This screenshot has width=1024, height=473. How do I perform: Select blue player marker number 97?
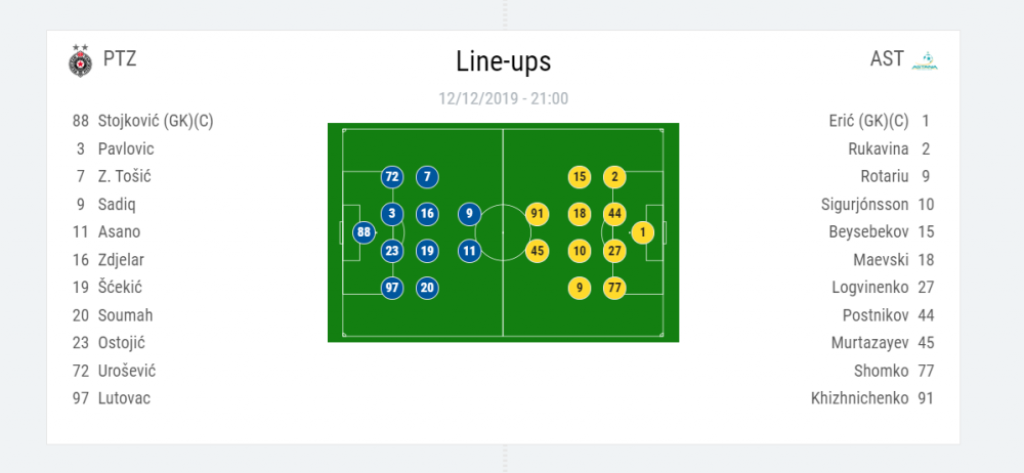tap(392, 288)
